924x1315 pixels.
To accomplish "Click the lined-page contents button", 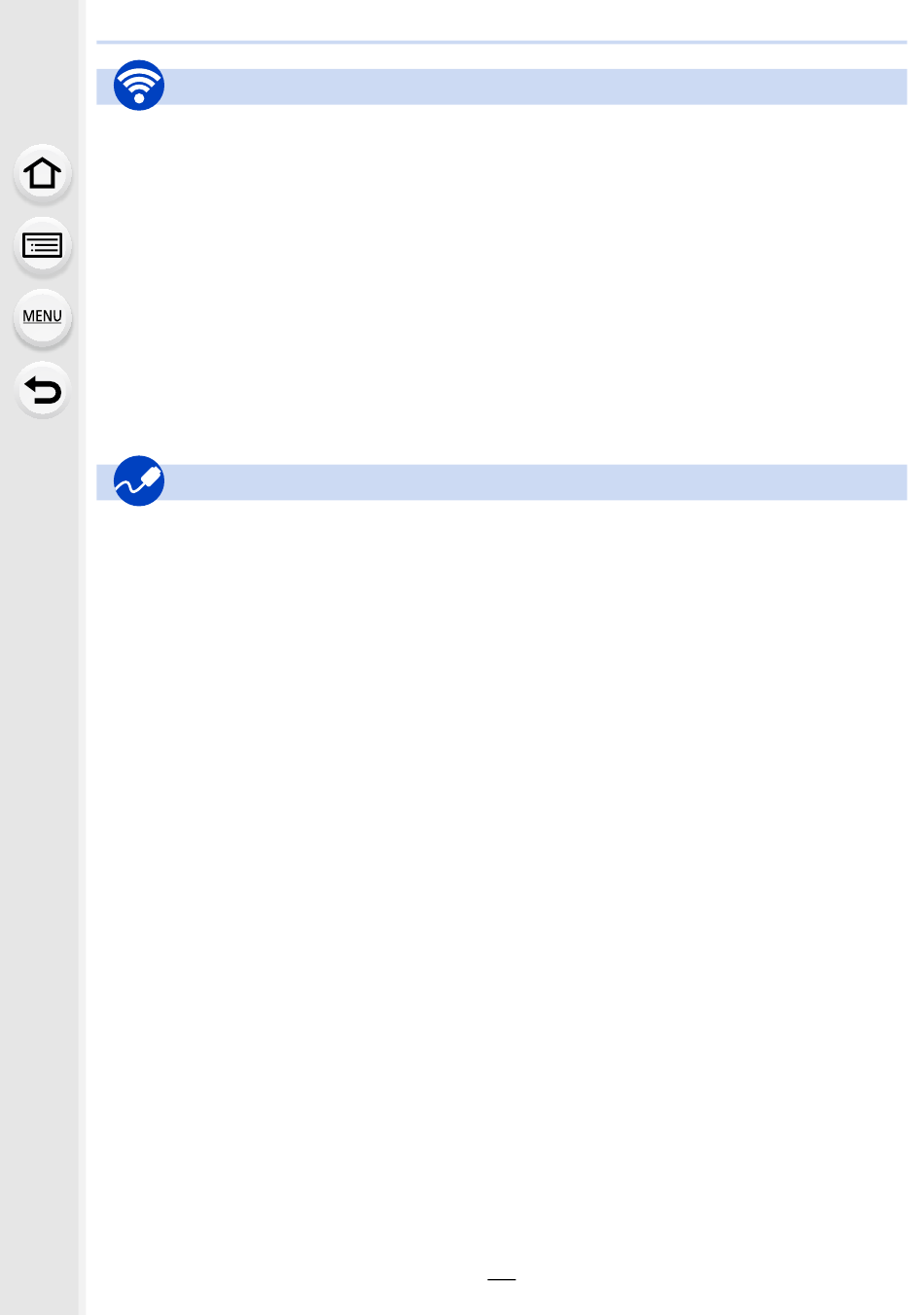I will click(42, 245).
